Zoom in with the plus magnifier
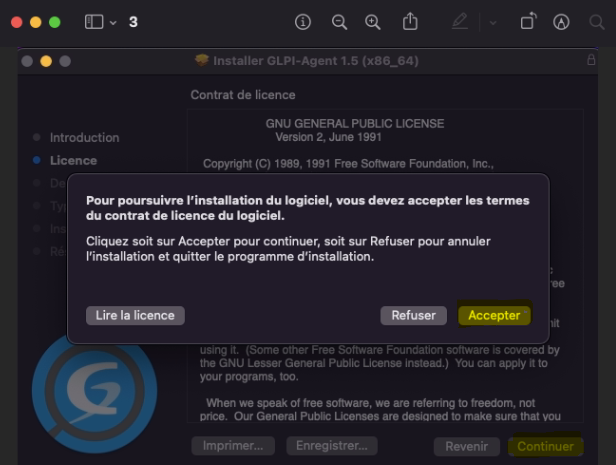 coord(372,22)
